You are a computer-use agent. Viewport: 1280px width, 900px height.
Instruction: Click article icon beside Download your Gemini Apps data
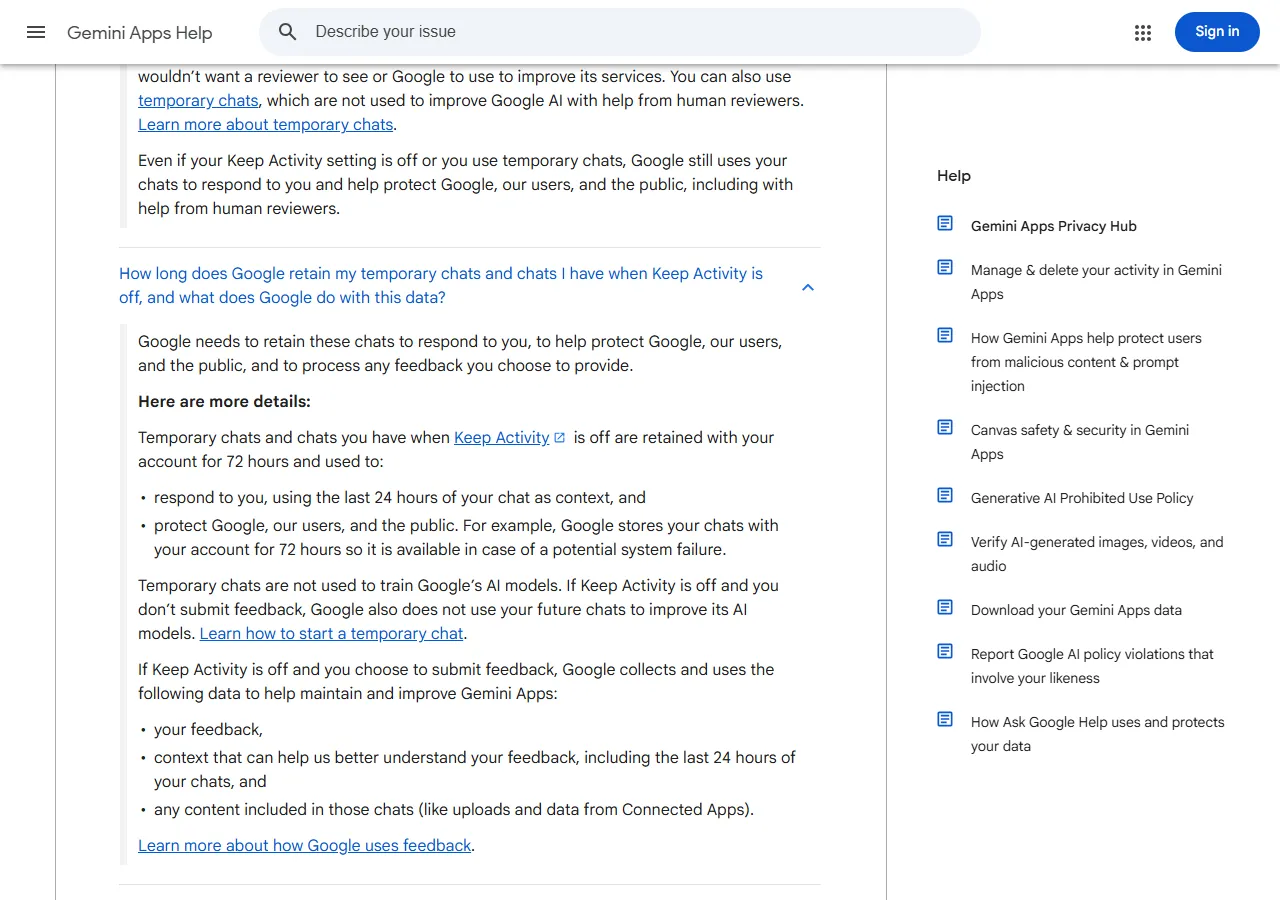[945, 607]
